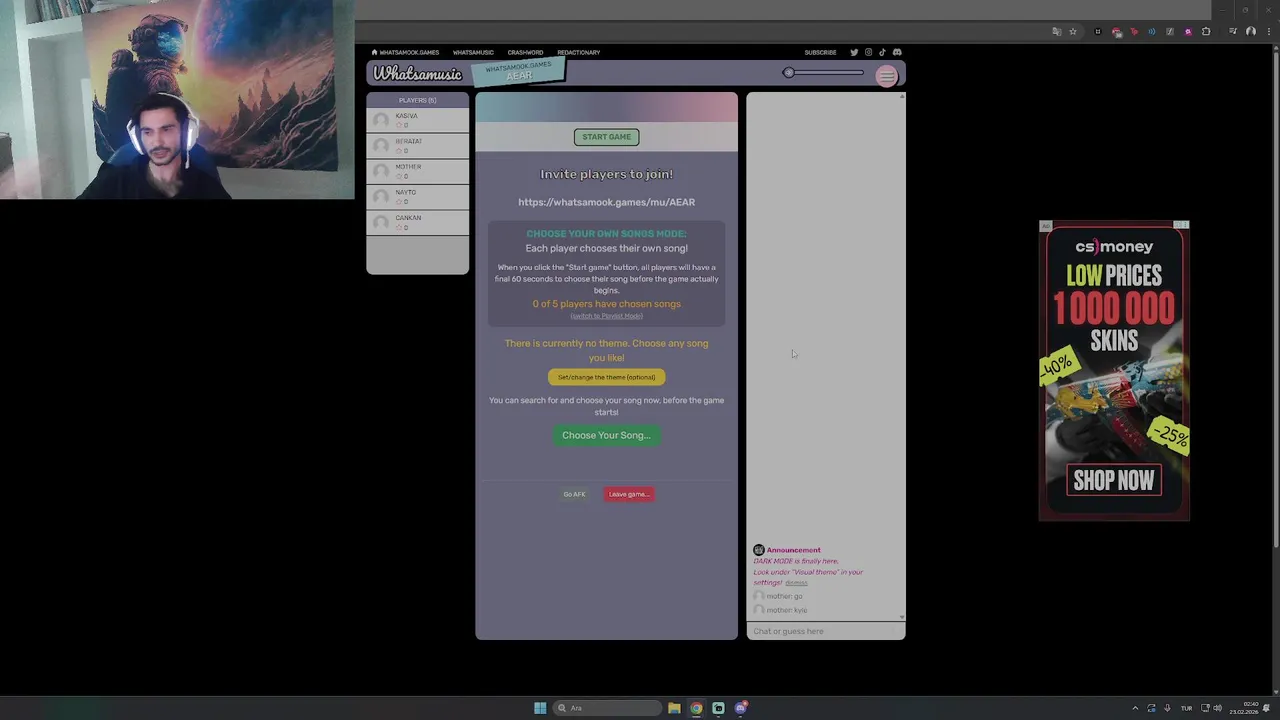Open Chrome extensions puzzle icon
Screen dimensions: 1280x720
[1206, 32]
